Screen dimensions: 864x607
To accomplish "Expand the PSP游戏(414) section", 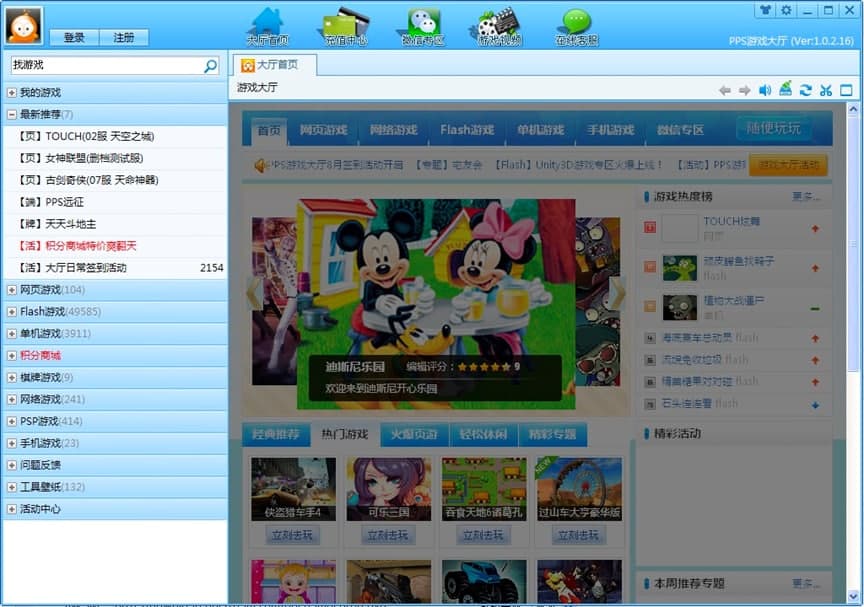I will point(12,421).
